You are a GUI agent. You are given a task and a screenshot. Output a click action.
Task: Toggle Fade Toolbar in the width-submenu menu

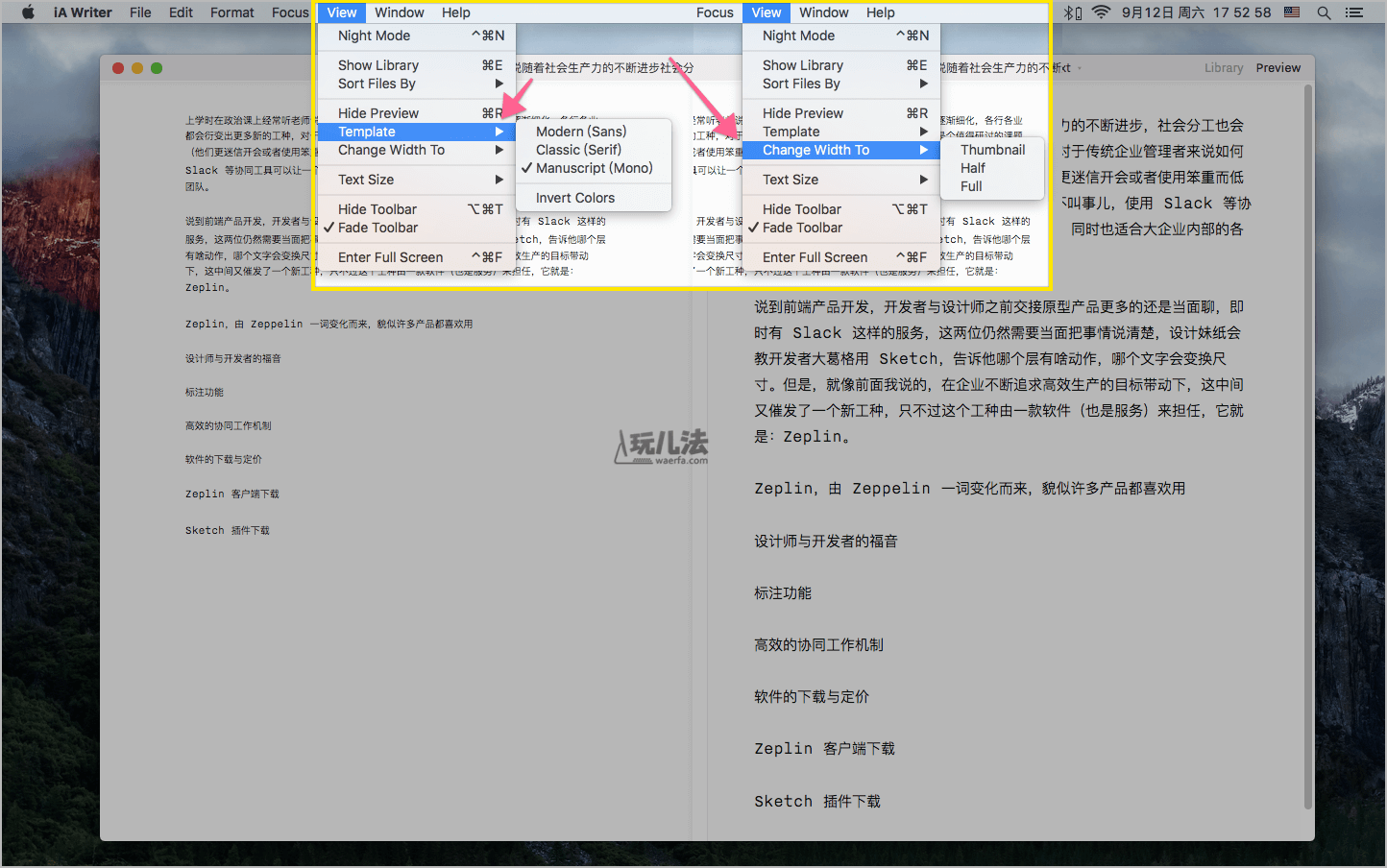tap(839, 228)
